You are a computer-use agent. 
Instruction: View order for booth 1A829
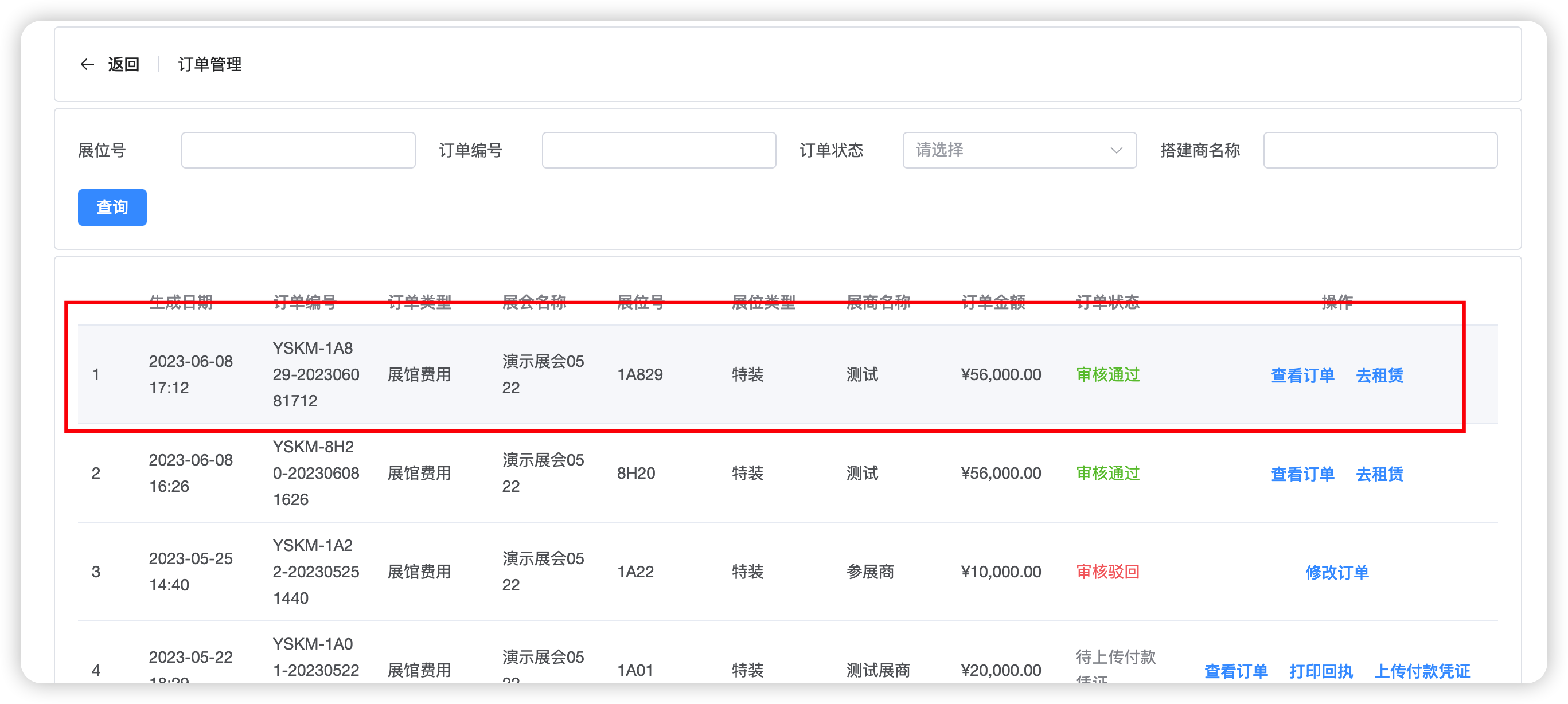pos(1302,376)
